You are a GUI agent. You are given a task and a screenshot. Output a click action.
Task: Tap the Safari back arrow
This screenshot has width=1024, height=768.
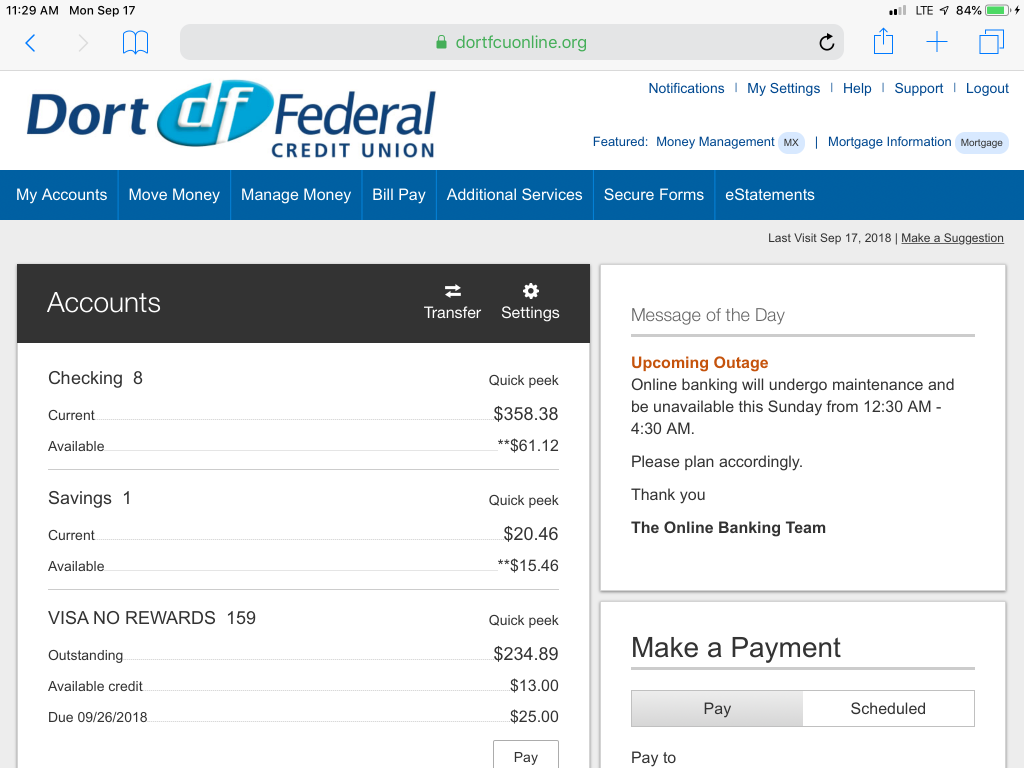click(x=30, y=42)
